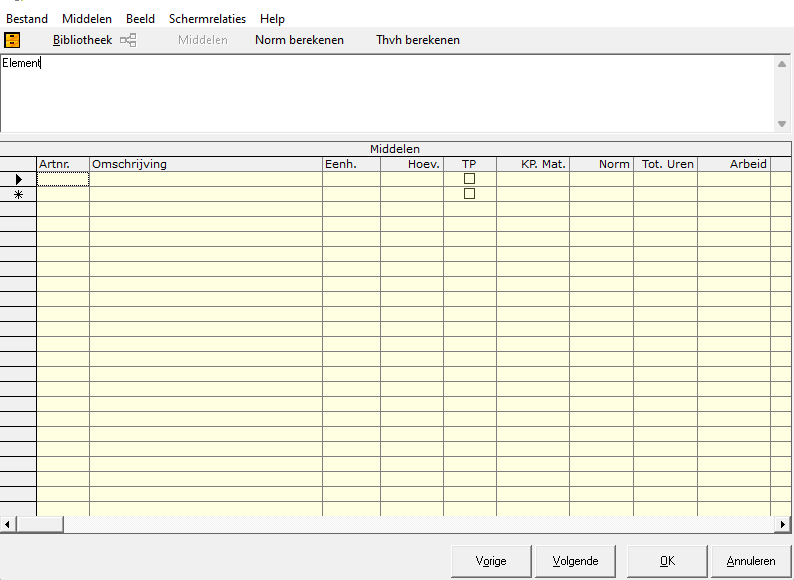Select the Eenh. cell in the current row
794x580 pixels.
351,179
